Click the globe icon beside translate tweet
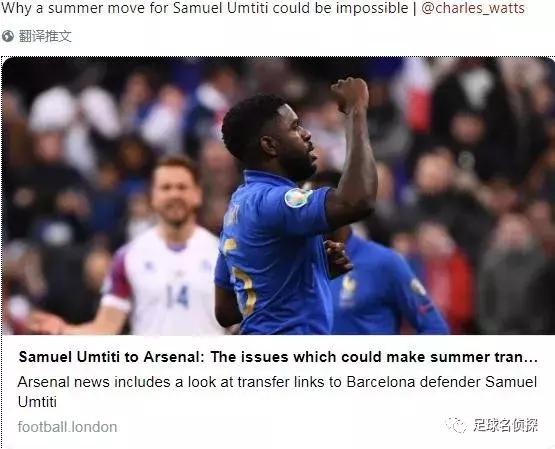 click(x=7, y=36)
